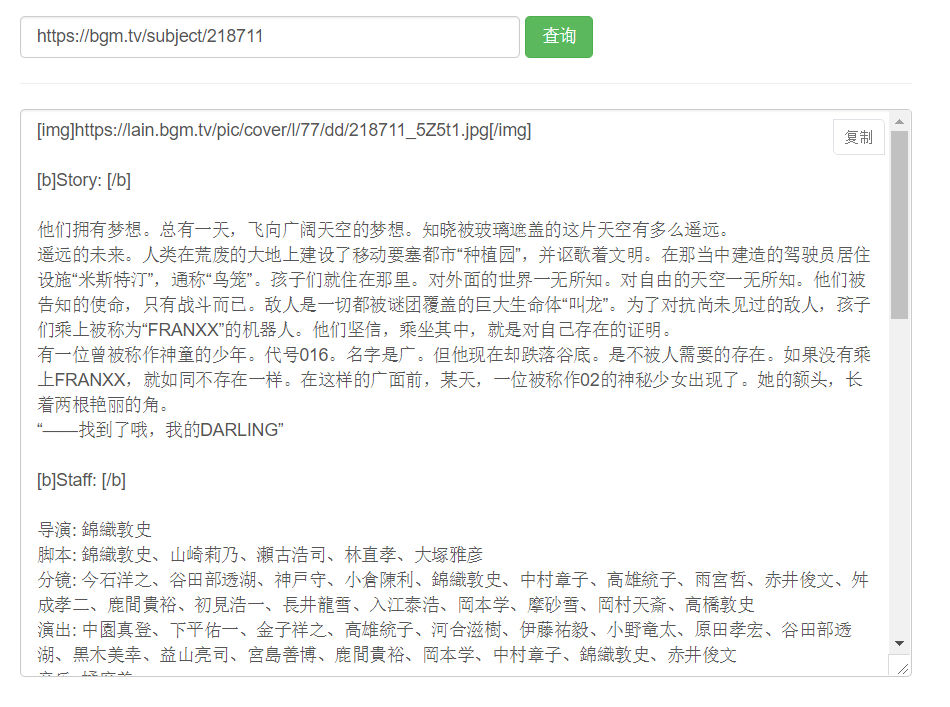Click the 演出 line starting with 中園真登
Screen dimensions: 950x707
[x=445, y=642]
